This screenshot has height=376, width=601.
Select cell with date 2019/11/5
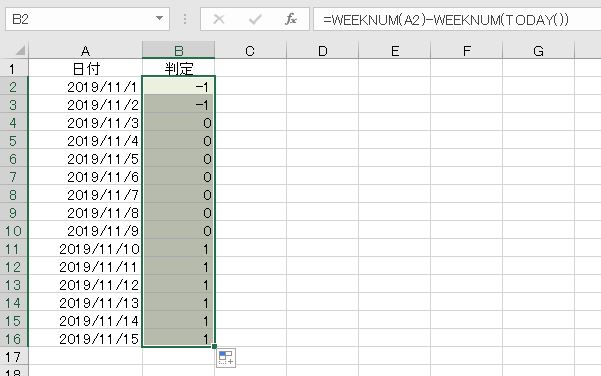pyautogui.click(x=85, y=158)
